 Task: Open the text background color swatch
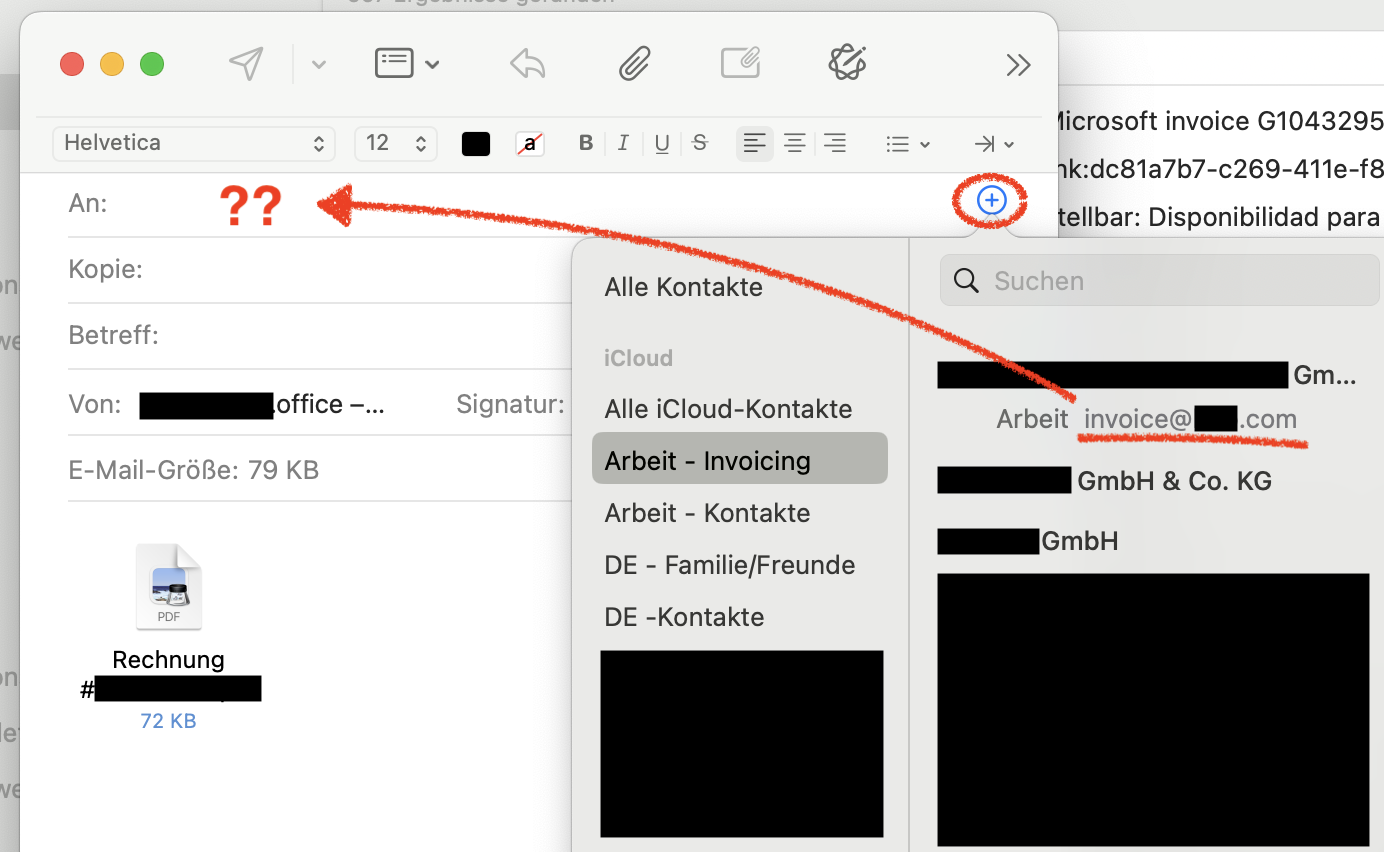[530, 144]
